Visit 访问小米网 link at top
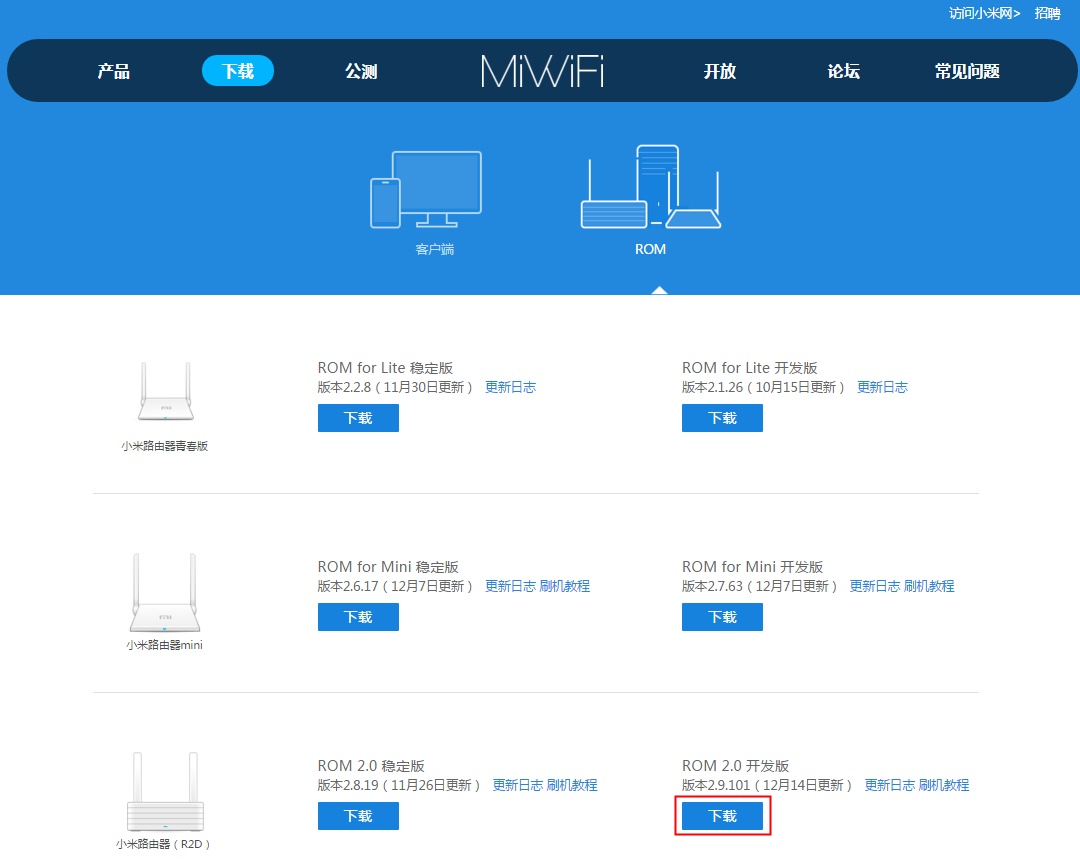Viewport: 1080px width, 866px height. (984, 13)
